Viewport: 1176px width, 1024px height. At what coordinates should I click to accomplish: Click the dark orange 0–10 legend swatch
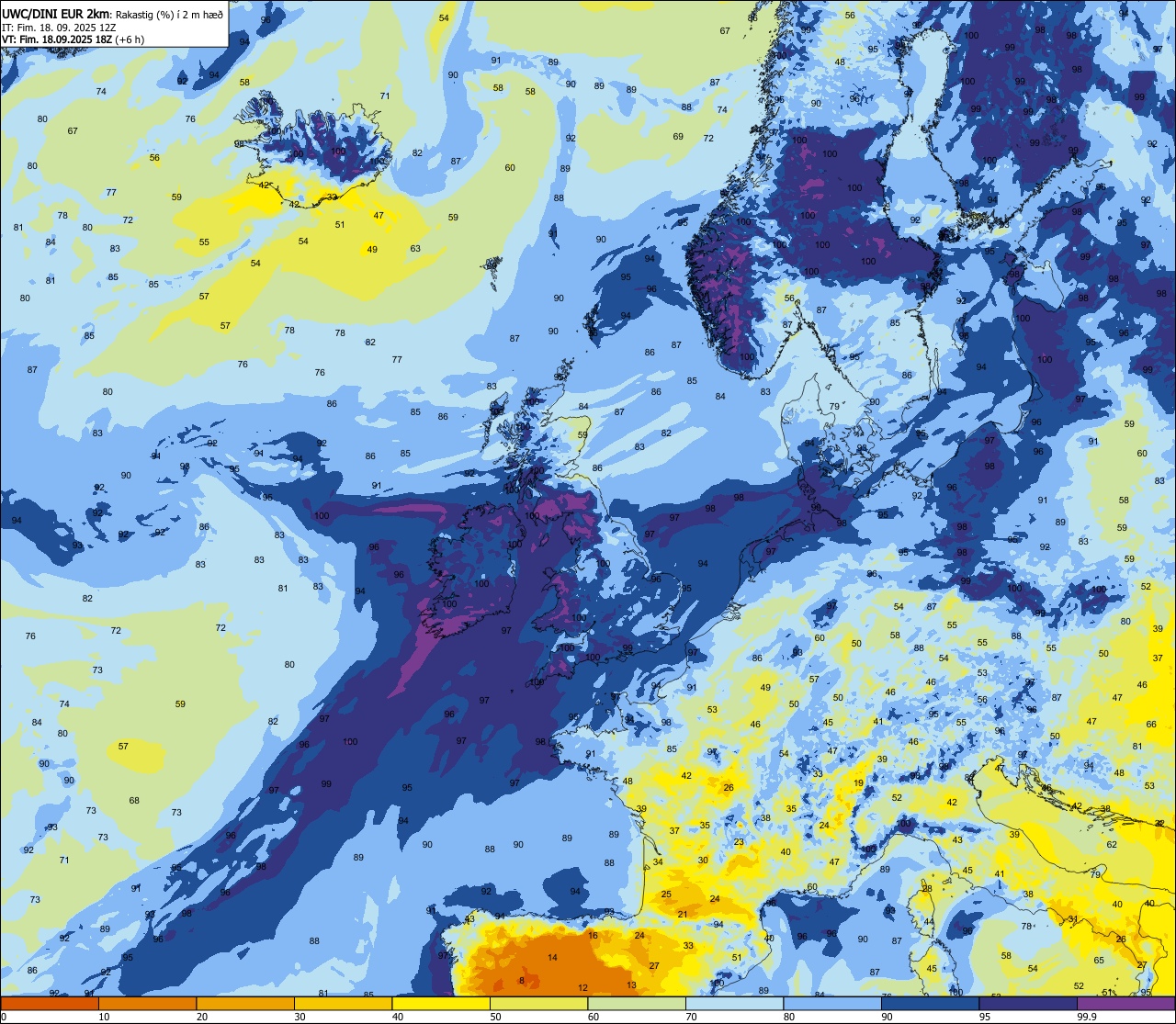coord(50,1003)
